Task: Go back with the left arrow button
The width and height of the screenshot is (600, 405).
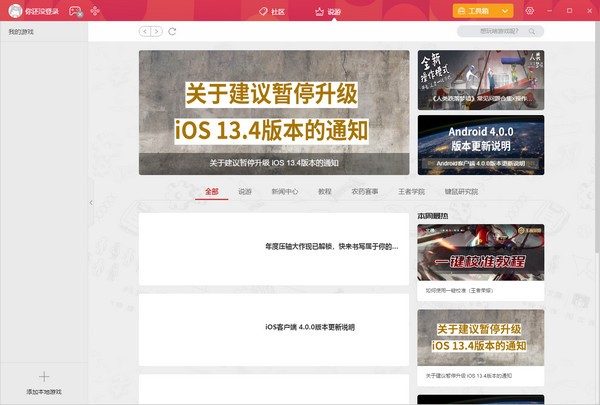Action: coord(145,31)
